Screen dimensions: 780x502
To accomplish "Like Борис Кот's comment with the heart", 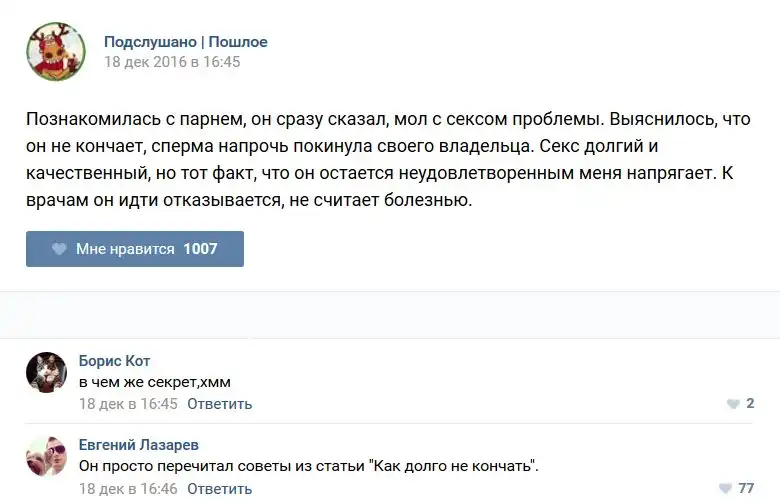I will [733, 404].
